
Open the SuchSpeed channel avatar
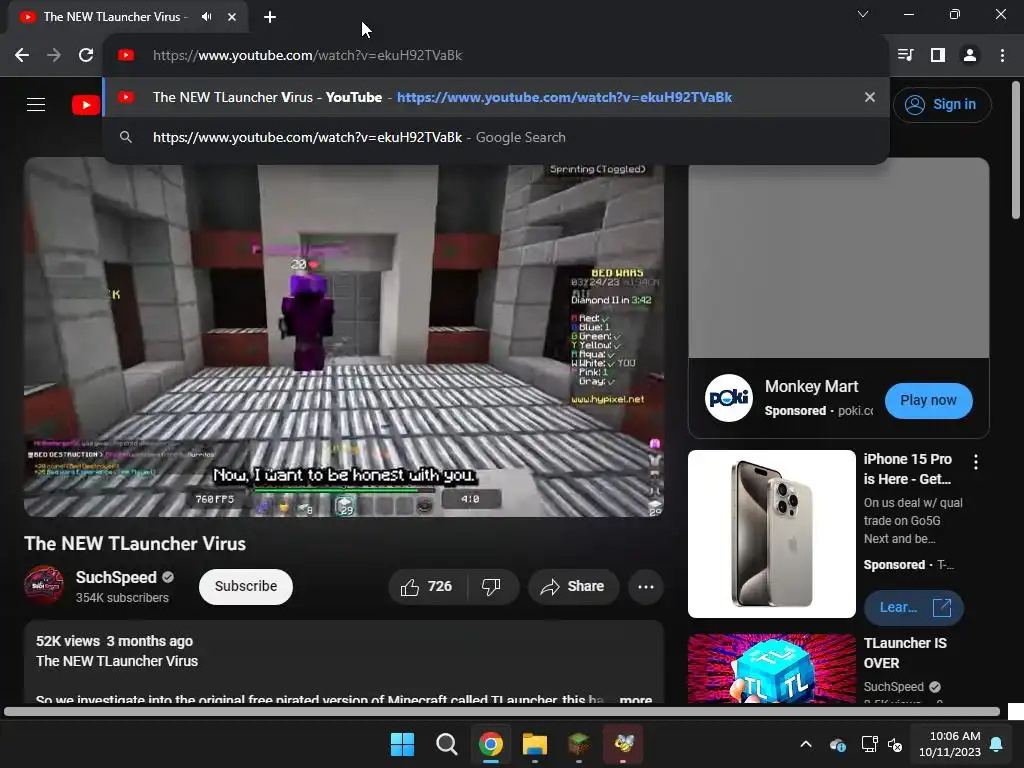[x=44, y=585]
